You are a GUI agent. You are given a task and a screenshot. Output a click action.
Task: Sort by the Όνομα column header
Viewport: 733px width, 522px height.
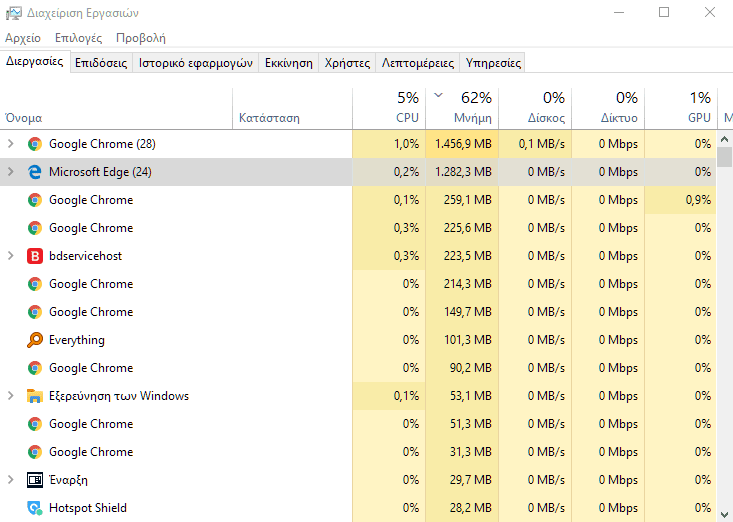[x=116, y=108]
